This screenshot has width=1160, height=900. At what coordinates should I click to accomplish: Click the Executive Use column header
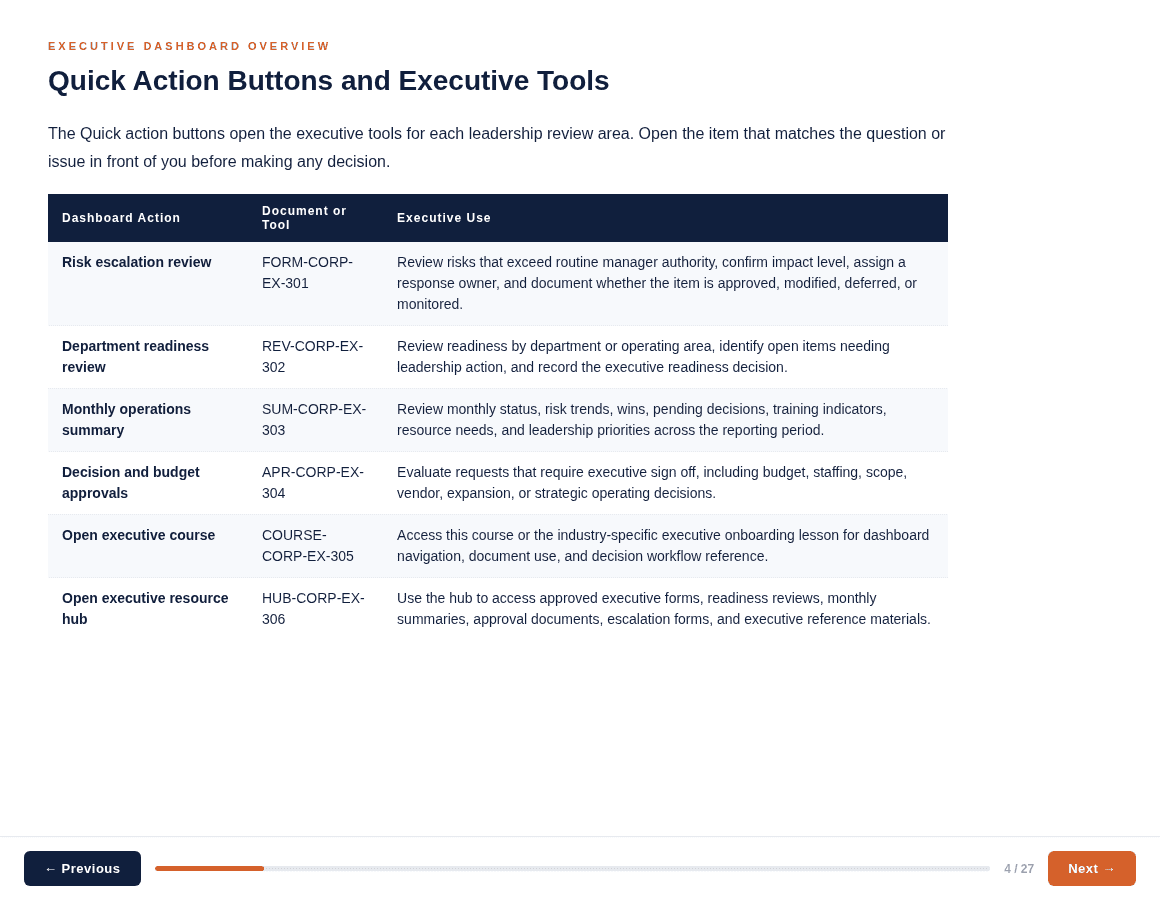click(x=444, y=218)
